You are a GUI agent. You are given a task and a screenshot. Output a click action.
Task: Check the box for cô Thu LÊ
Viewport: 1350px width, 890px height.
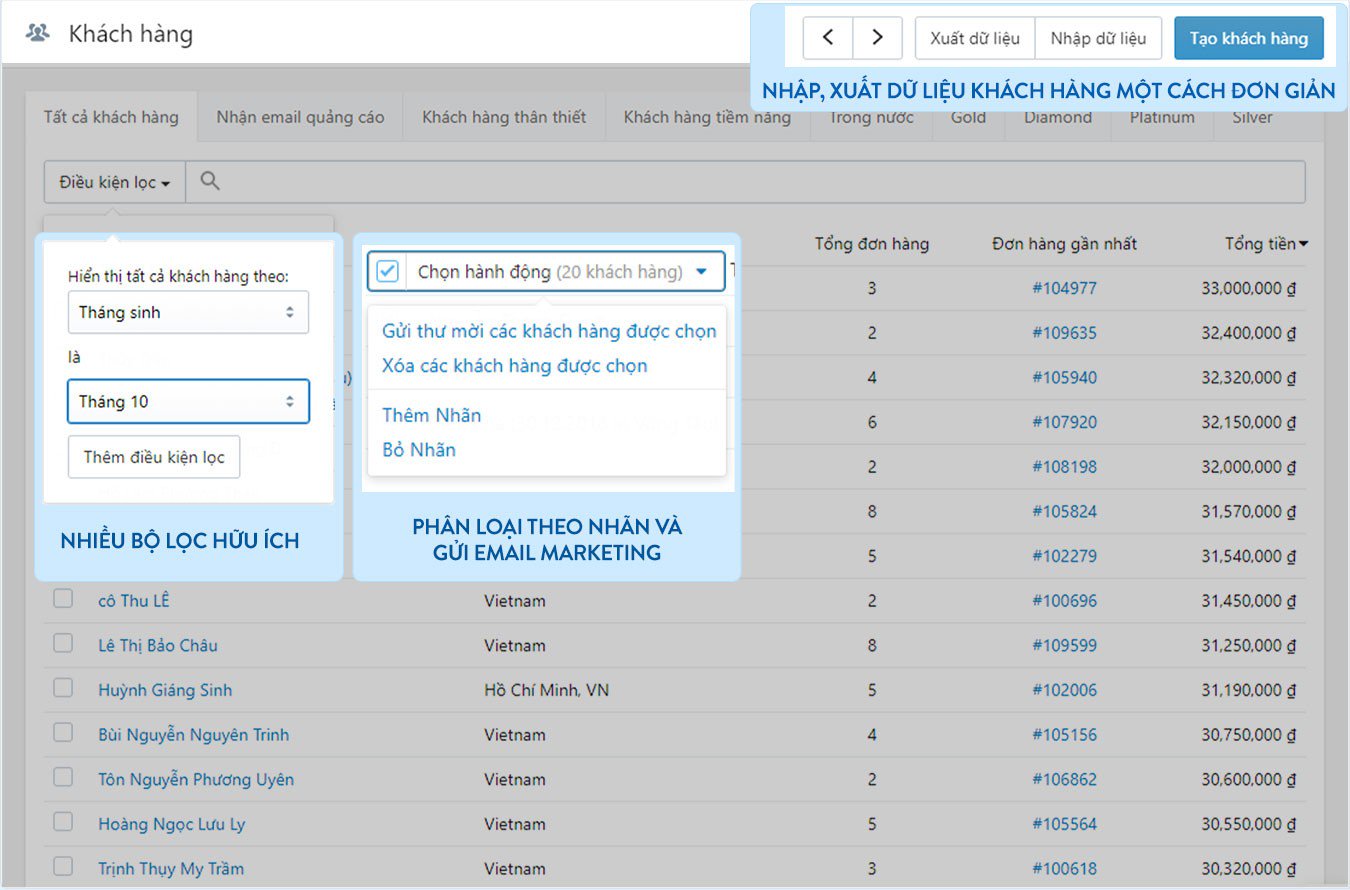tap(63, 599)
